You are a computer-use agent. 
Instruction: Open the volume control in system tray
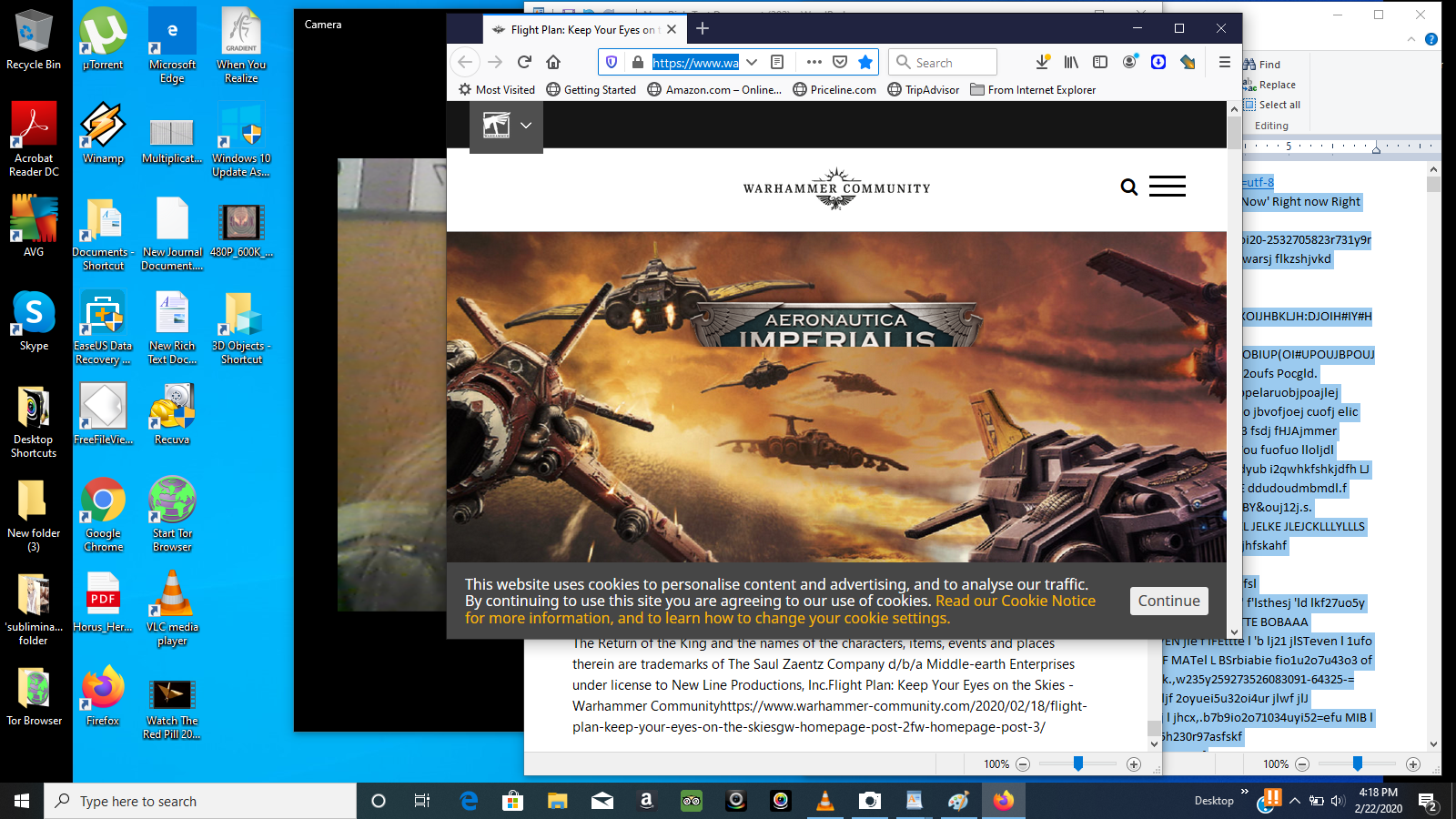1338,801
